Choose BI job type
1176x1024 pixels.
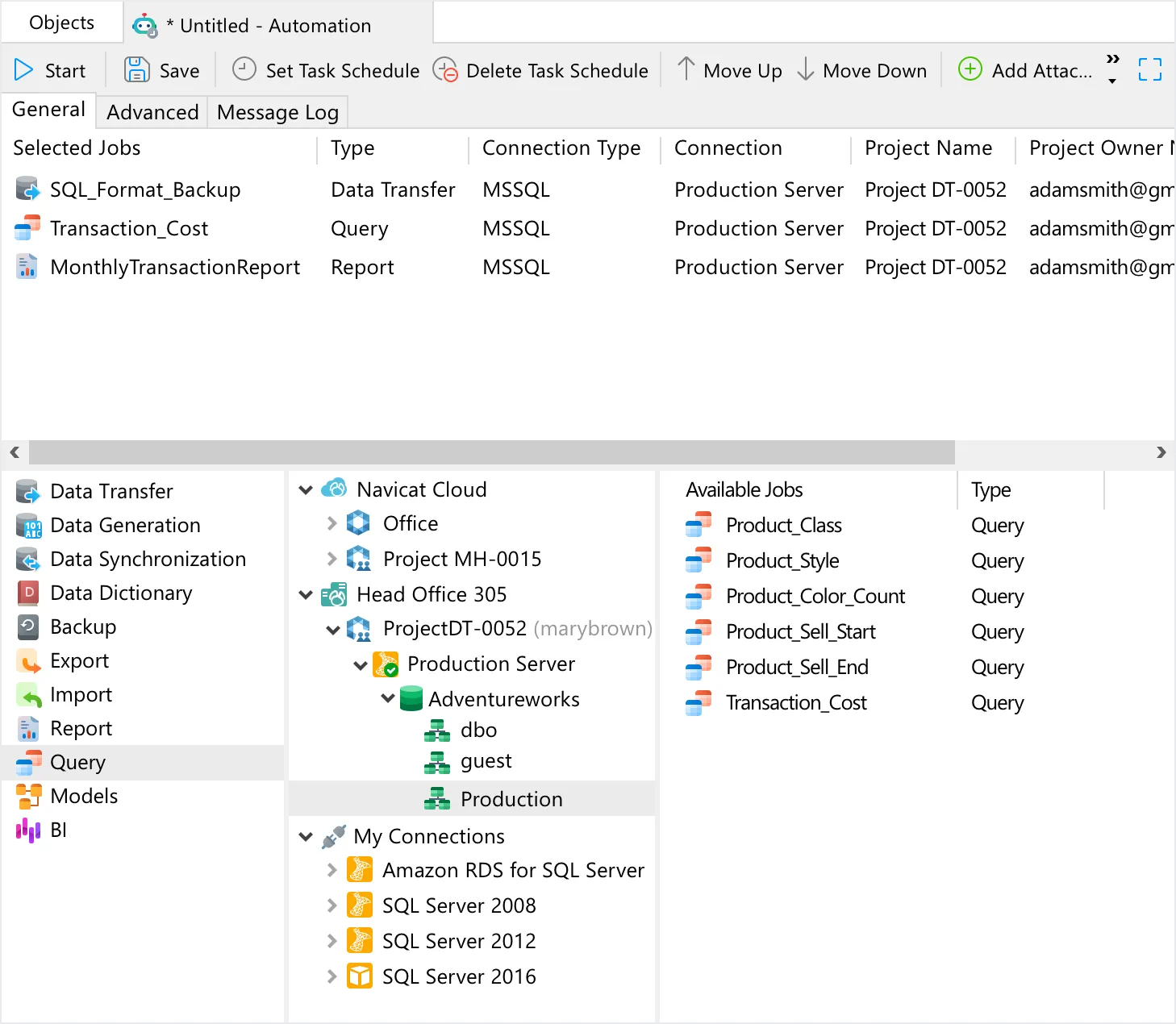tap(144, 830)
